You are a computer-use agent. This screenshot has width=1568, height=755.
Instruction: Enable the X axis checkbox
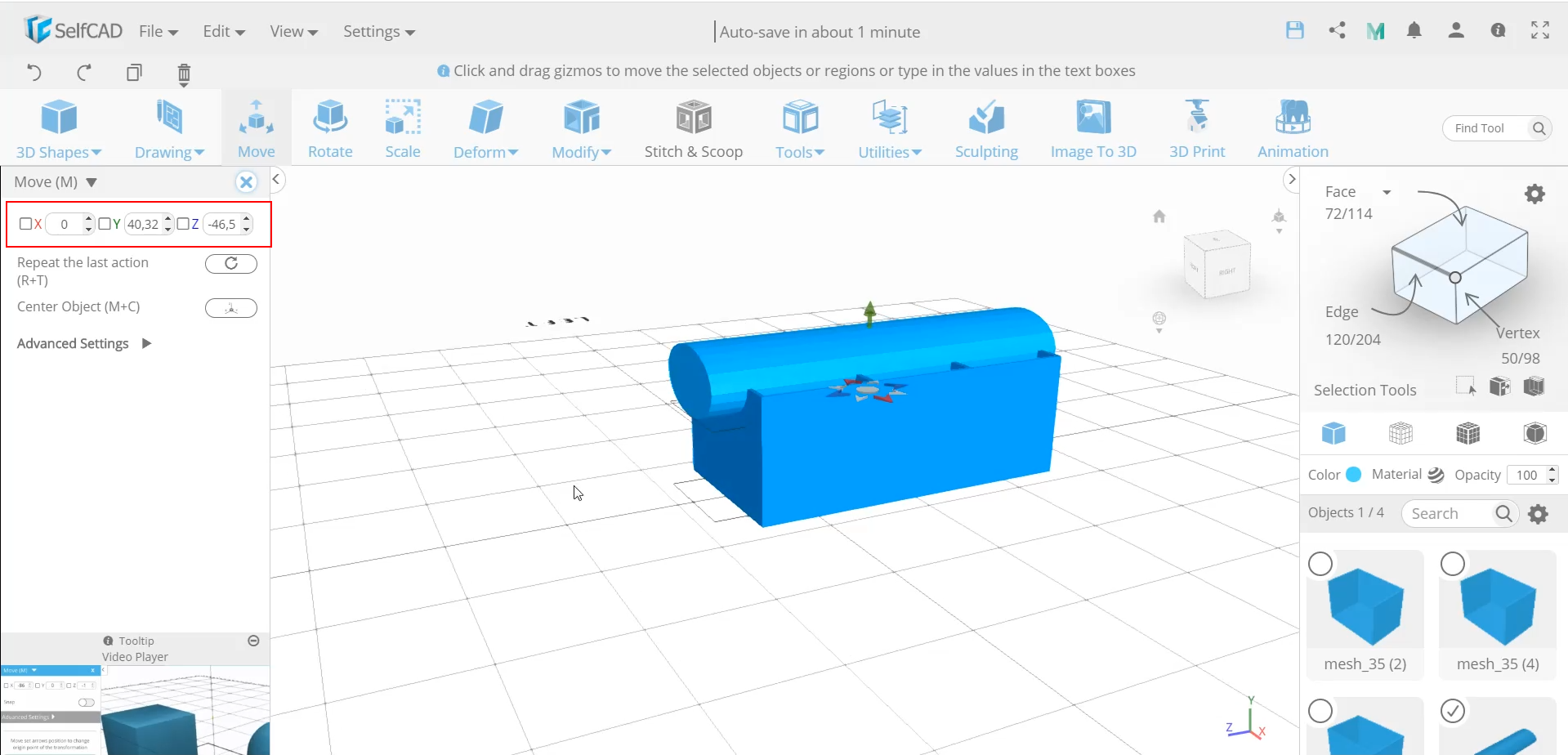tap(25, 224)
